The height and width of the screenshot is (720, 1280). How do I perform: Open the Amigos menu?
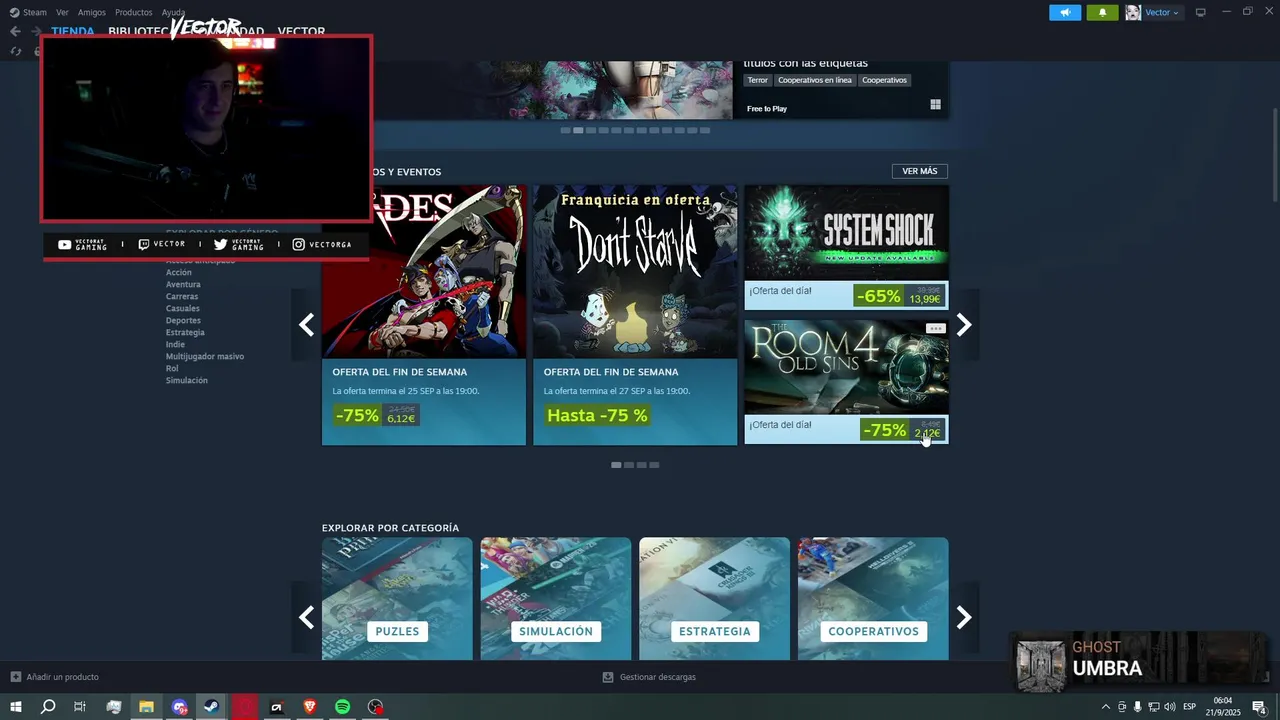coord(91,12)
